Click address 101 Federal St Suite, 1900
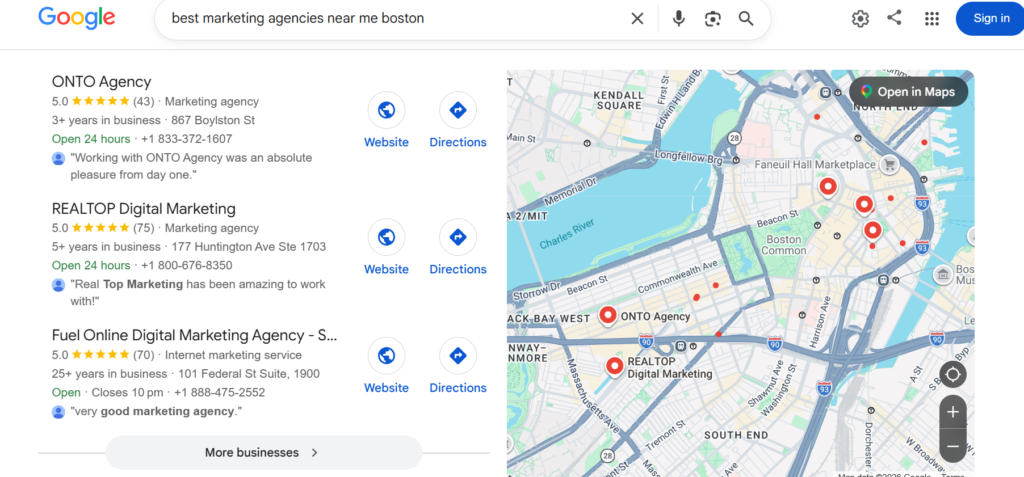The image size is (1024, 477). tap(249, 374)
